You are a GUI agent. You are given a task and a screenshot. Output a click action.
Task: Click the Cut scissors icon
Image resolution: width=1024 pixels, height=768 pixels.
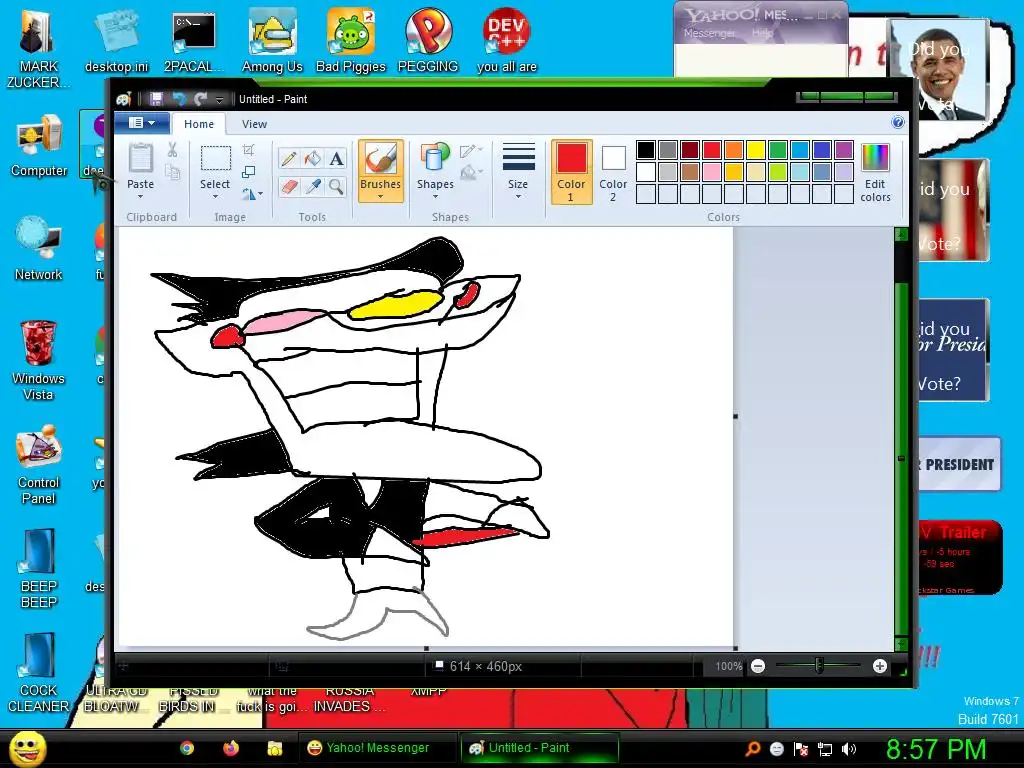172,150
